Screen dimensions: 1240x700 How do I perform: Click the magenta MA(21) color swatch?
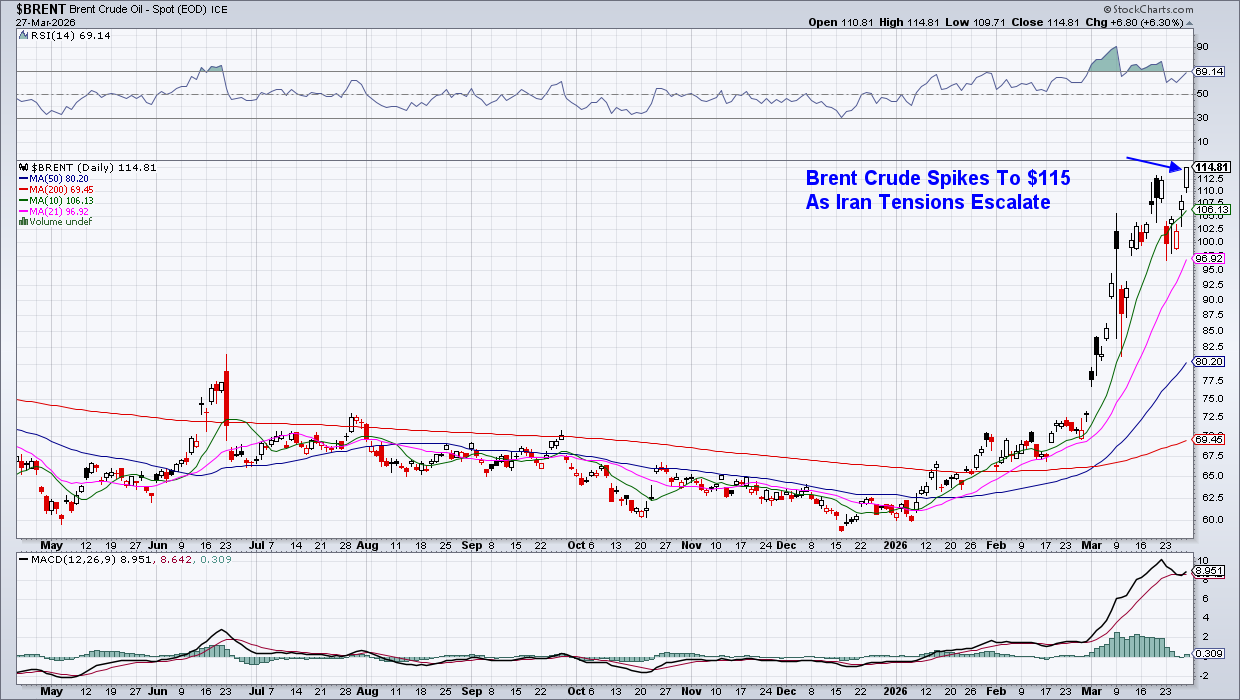coord(24,211)
